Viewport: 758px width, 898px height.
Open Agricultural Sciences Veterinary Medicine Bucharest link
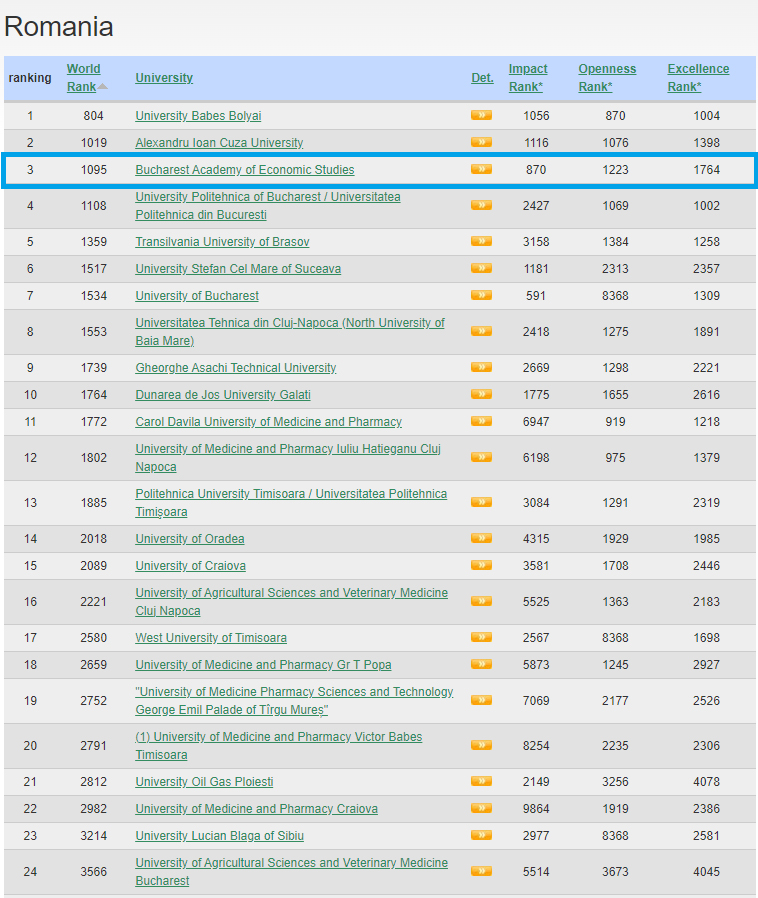(291, 872)
